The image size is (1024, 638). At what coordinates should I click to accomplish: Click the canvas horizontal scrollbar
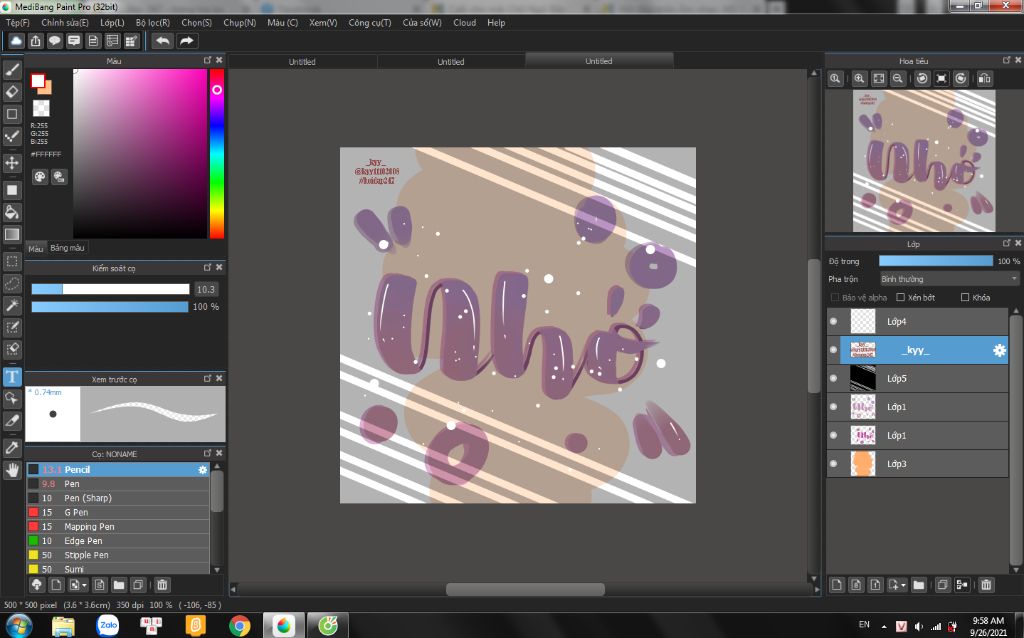coord(525,589)
